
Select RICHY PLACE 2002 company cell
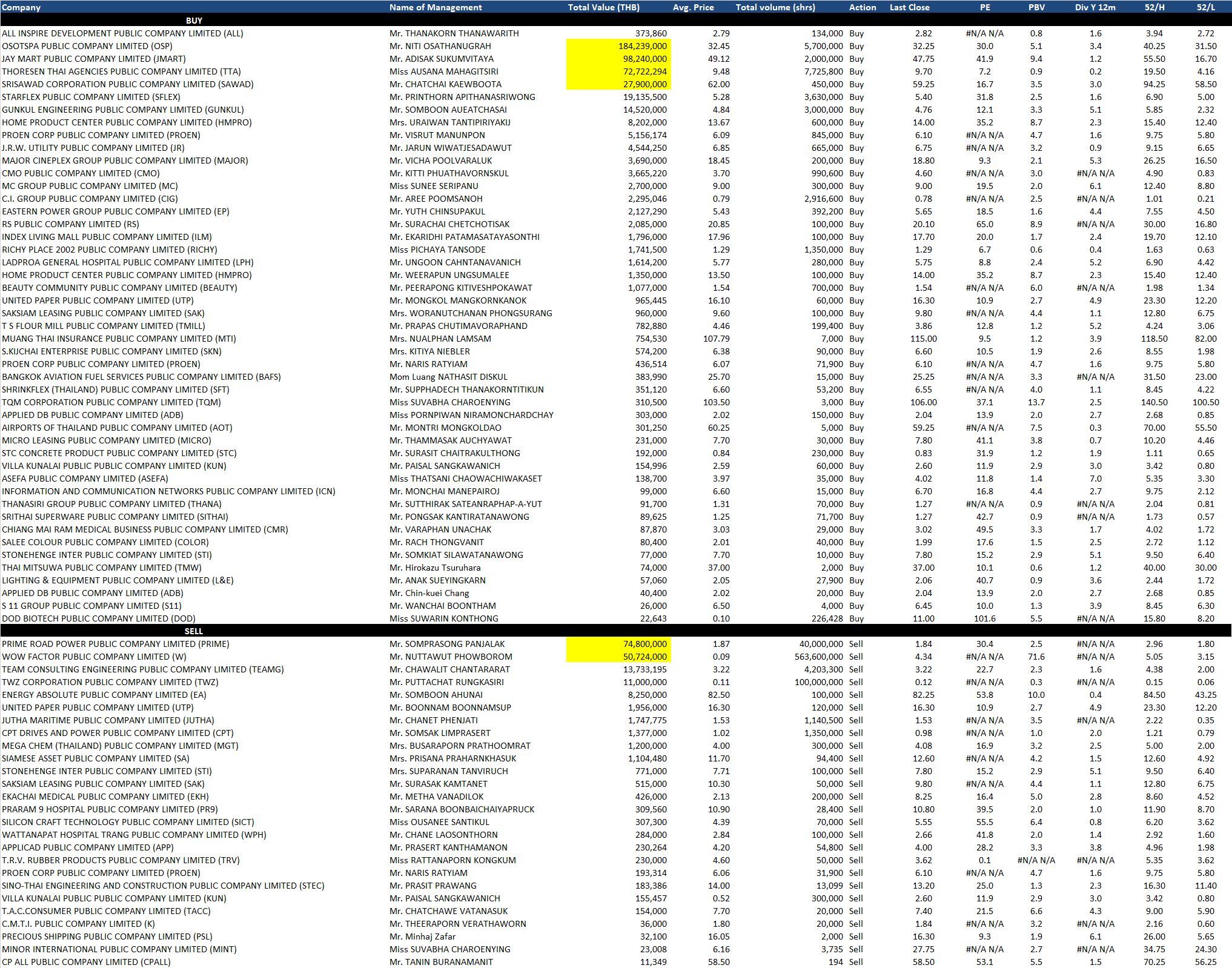[x=110, y=250]
